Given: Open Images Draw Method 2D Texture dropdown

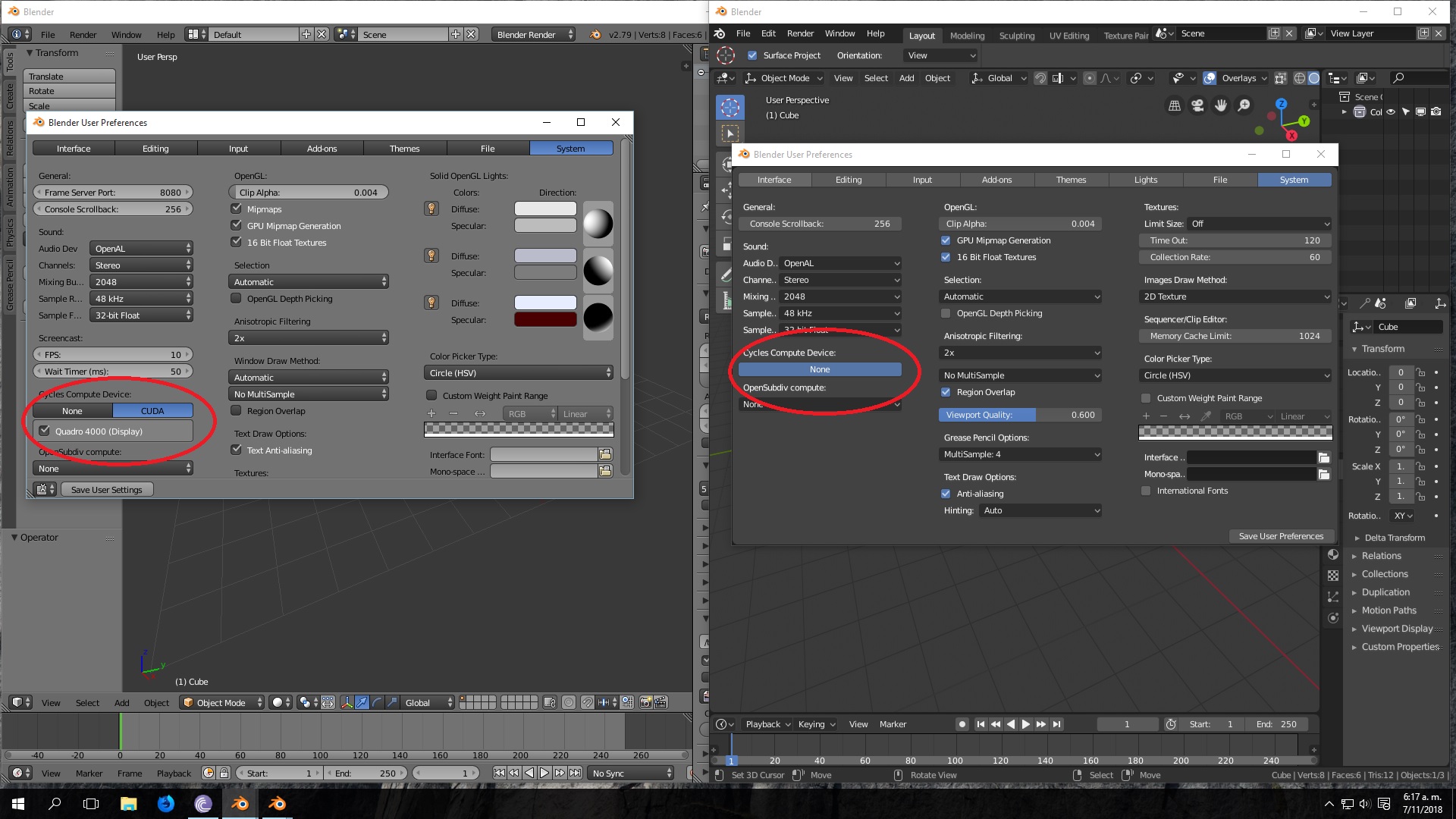Looking at the screenshot, I should pos(1235,297).
